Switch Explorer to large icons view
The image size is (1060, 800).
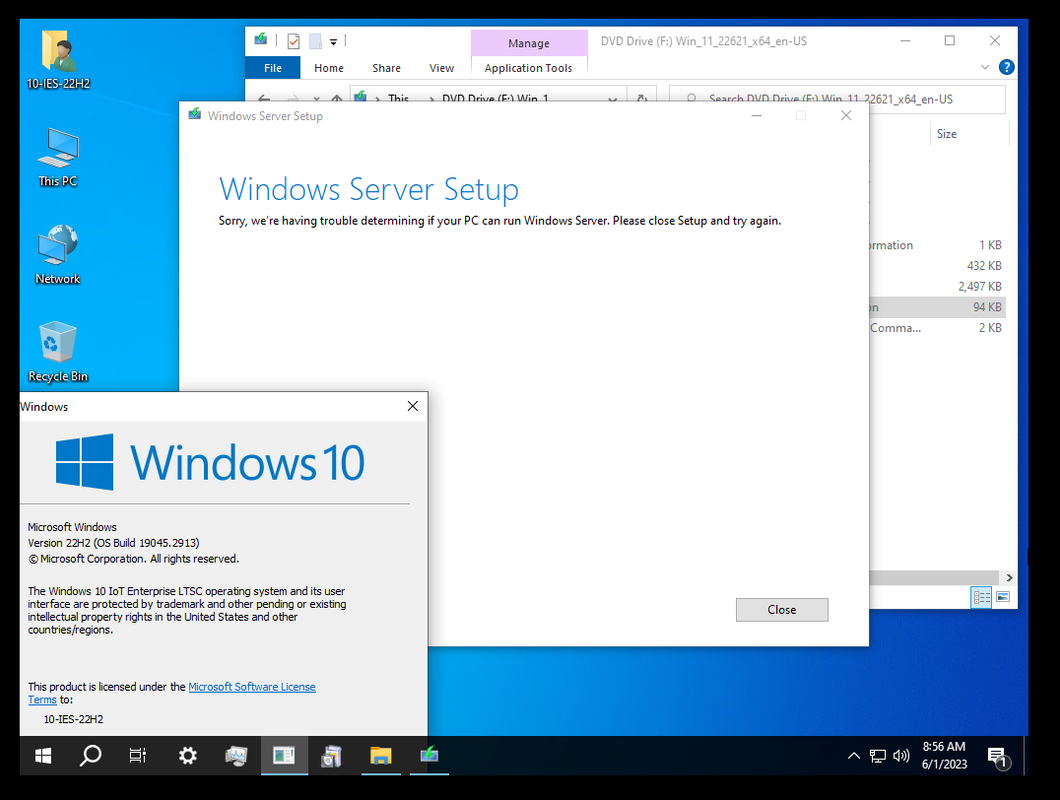pyautogui.click(x=1003, y=597)
